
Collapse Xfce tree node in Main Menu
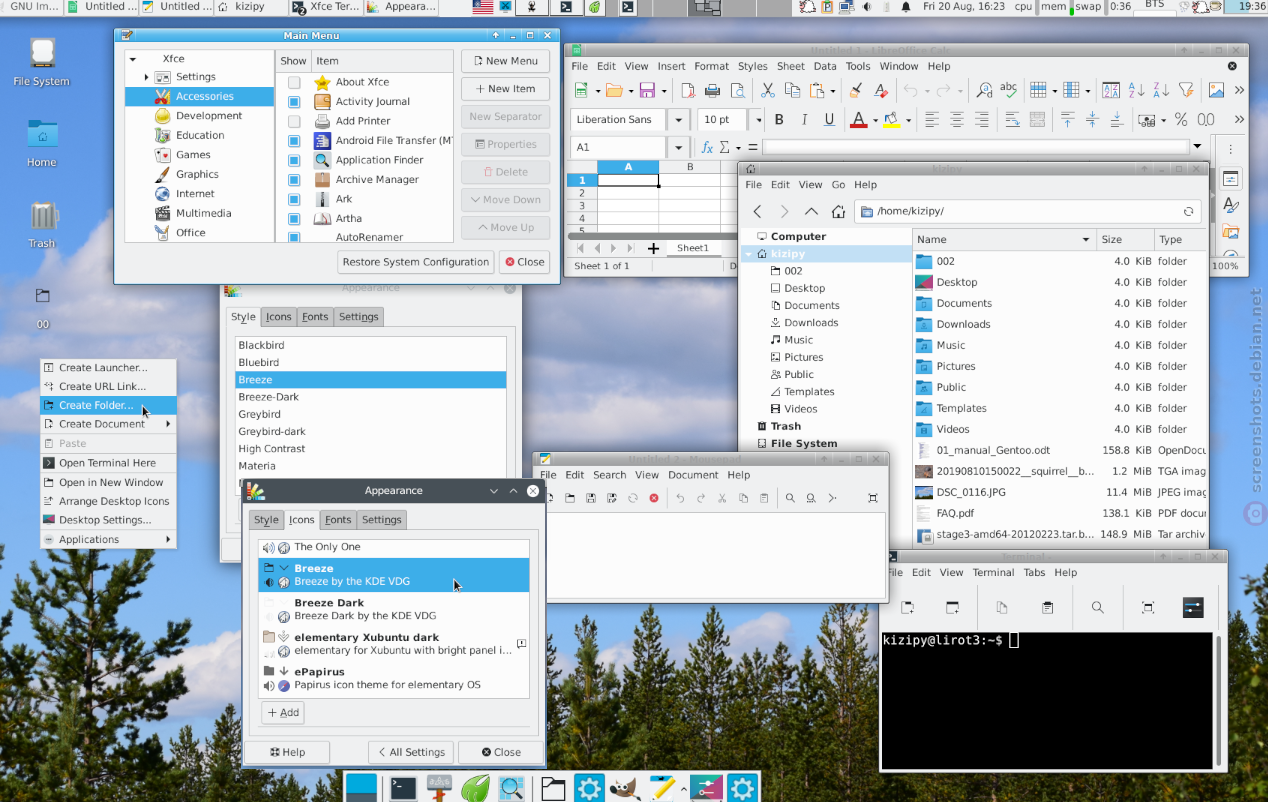[133, 59]
